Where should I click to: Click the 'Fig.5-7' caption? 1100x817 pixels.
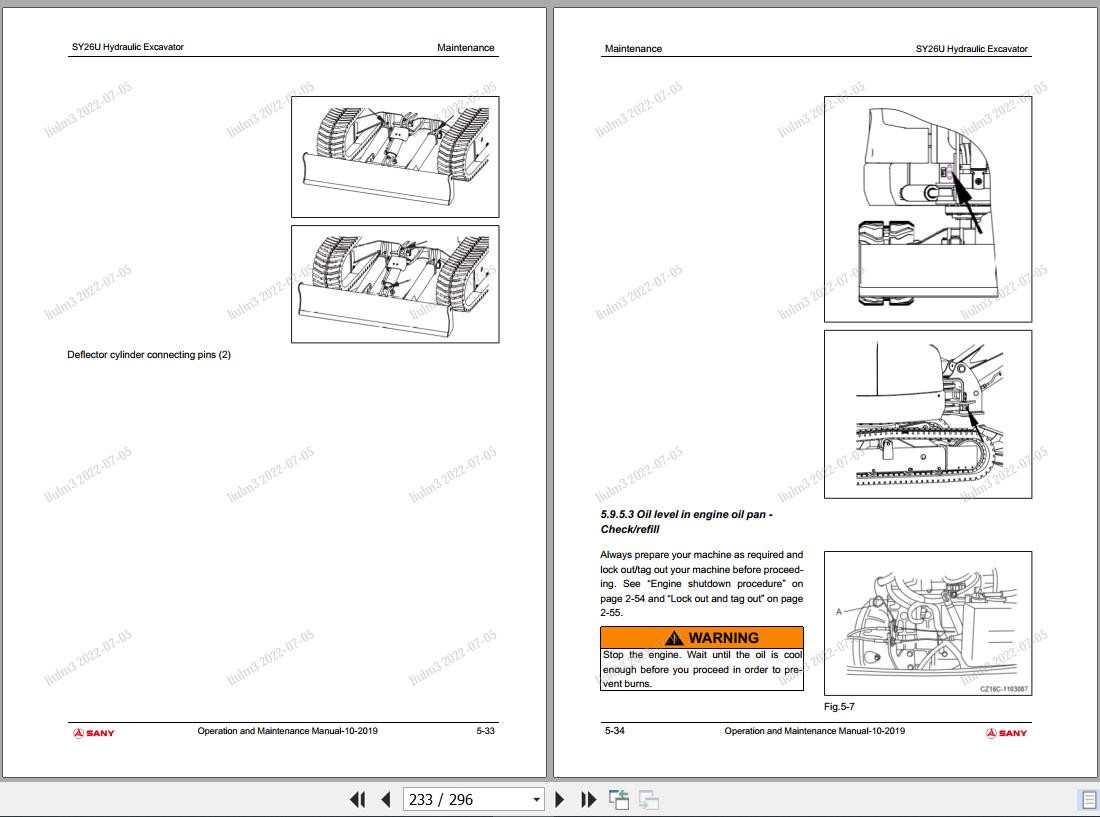839,706
